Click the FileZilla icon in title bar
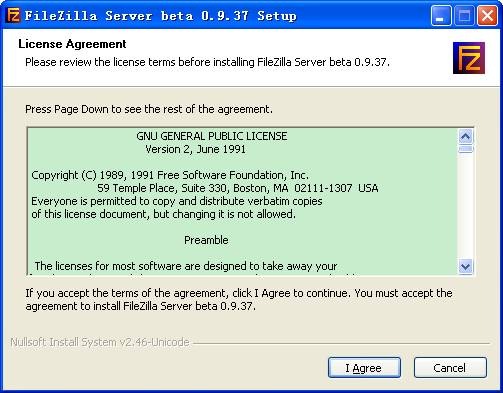Image resolution: width=503 pixels, height=393 pixels. click(x=13, y=15)
